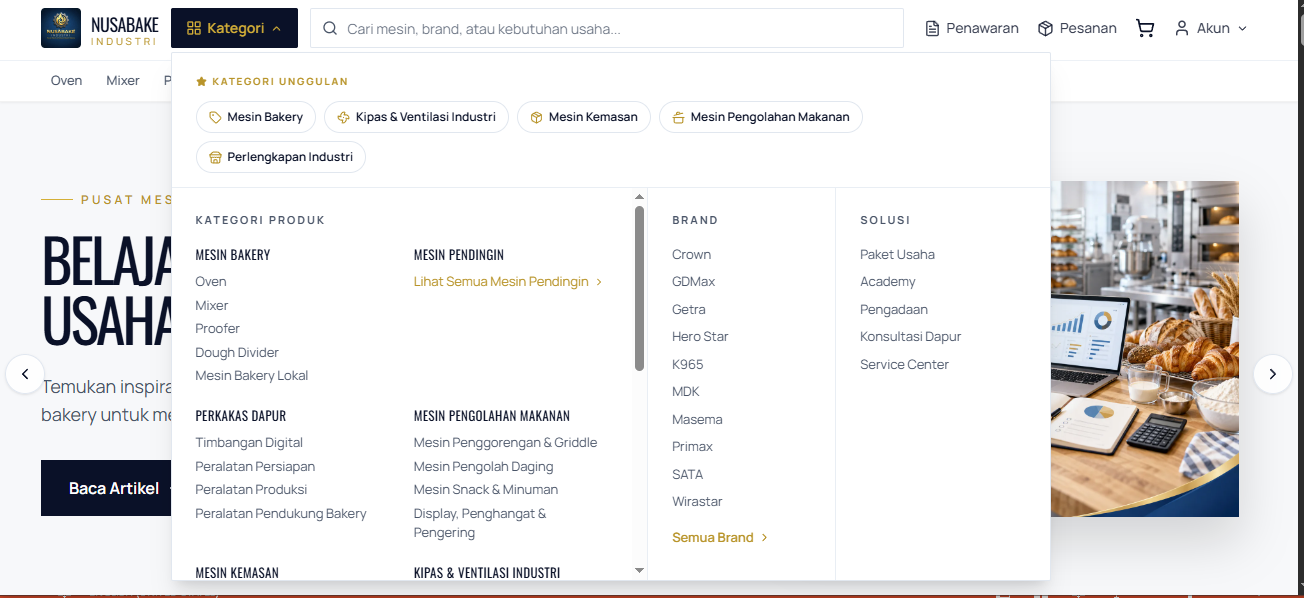The height and width of the screenshot is (598, 1304).
Task: Click the Baca Artikel button
Action: point(106,488)
